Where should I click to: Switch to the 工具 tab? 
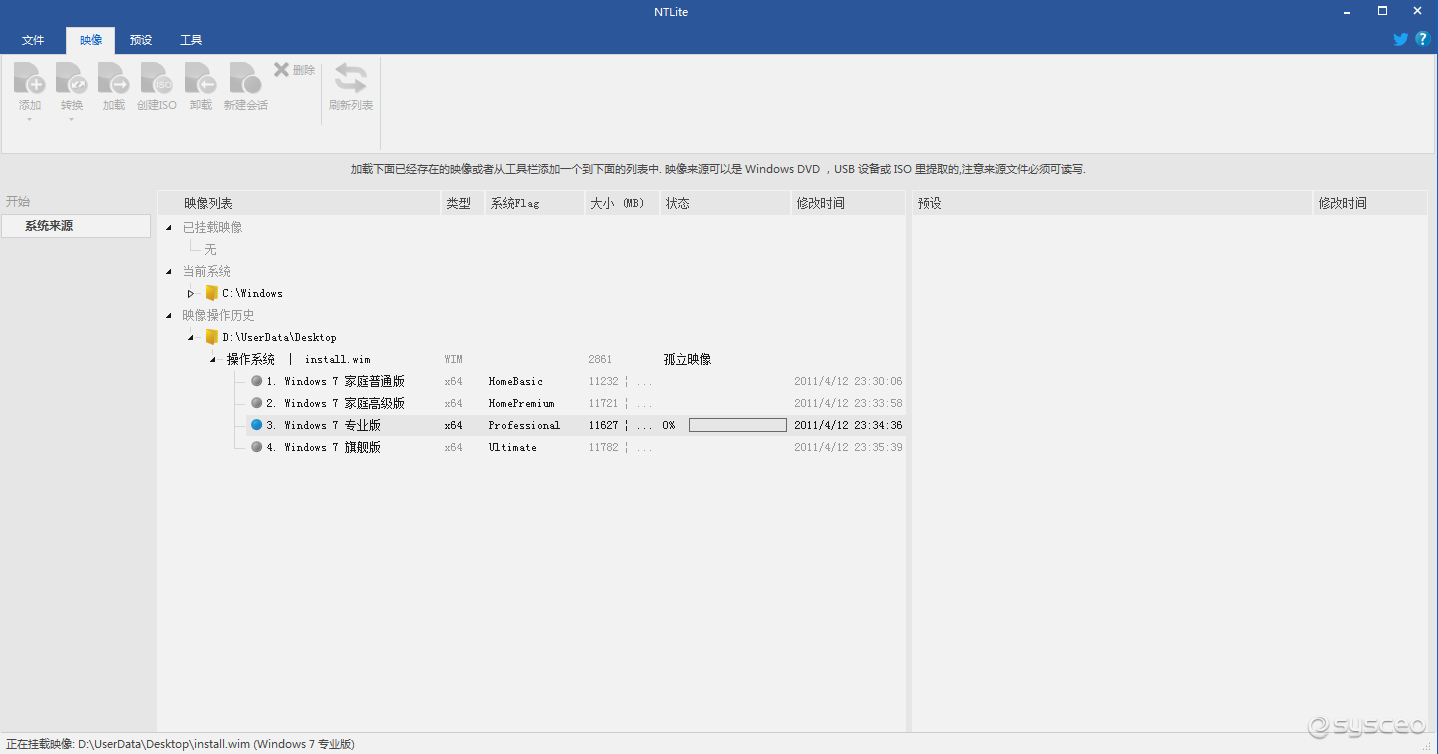pos(191,40)
